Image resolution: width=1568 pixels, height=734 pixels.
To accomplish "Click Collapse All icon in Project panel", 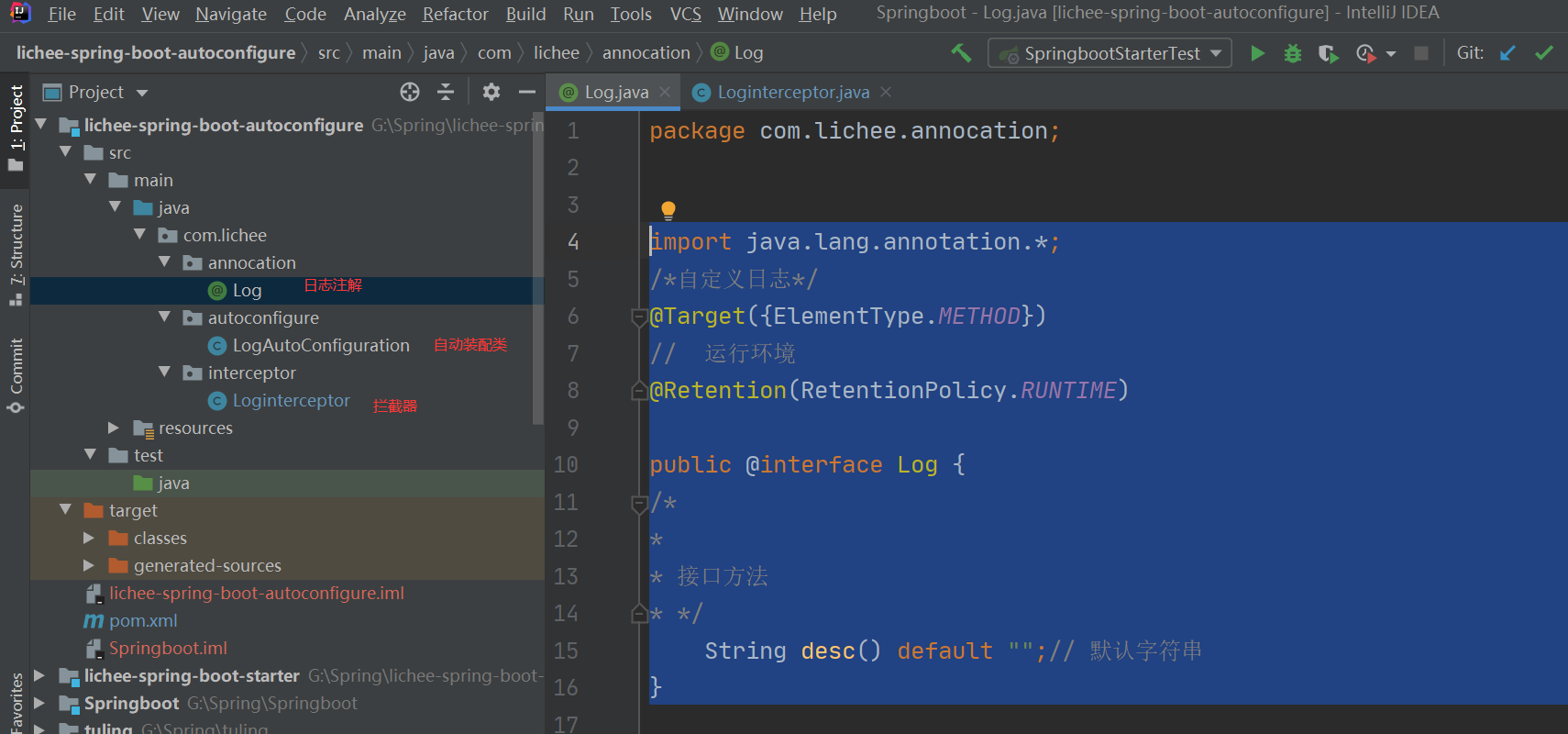I will (446, 92).
